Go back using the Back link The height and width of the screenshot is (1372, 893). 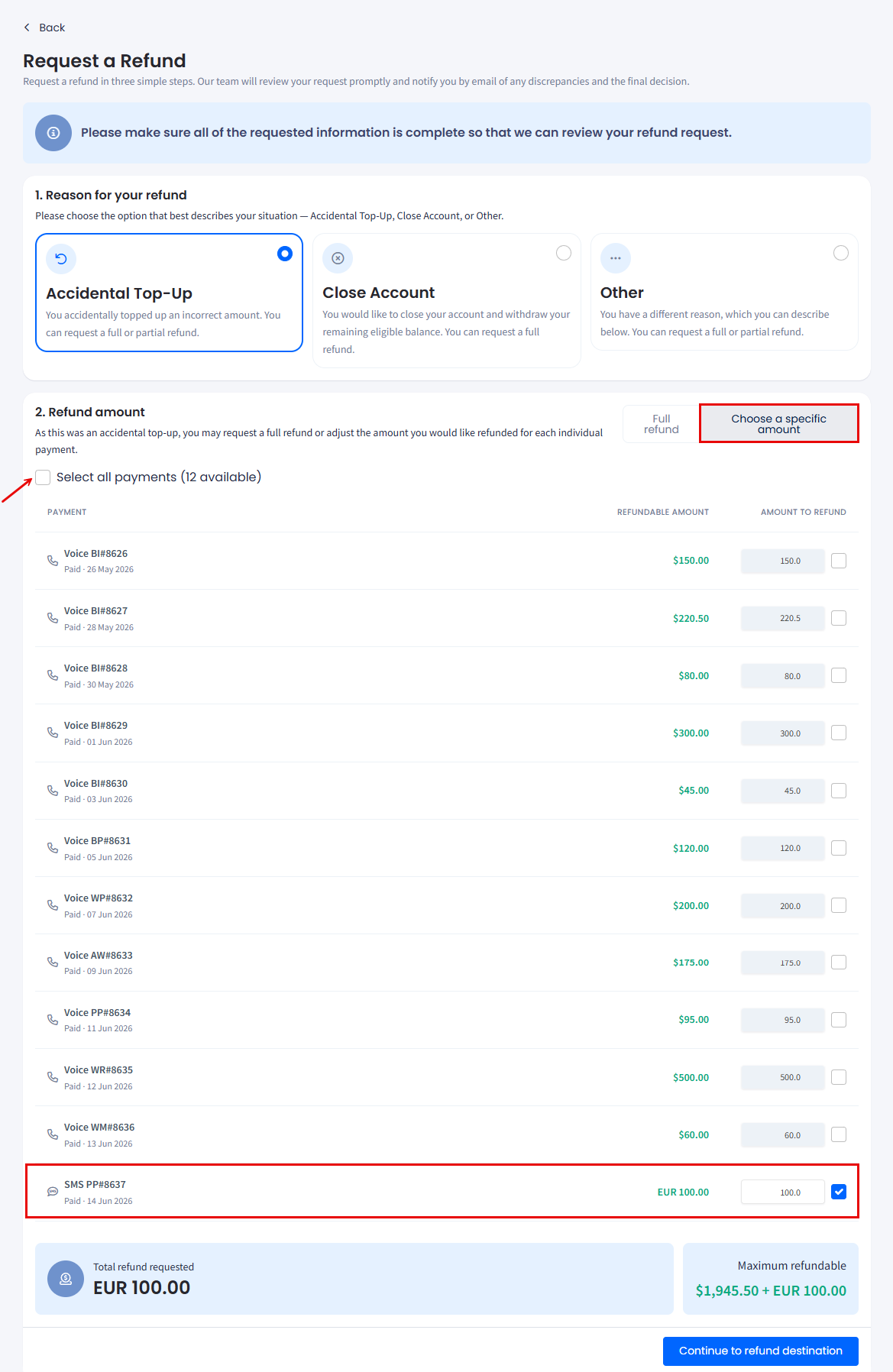44,28
